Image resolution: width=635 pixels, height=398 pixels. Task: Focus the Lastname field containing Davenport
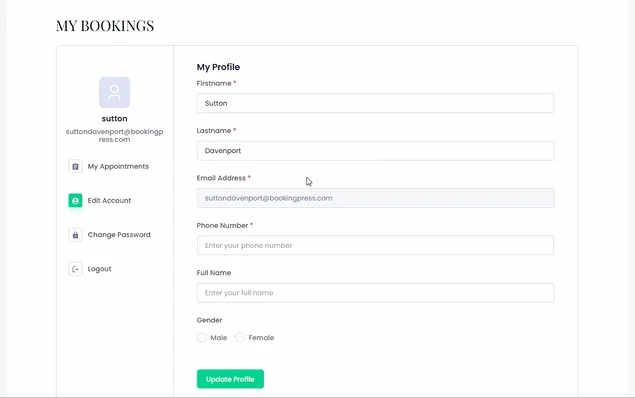point(375,151)
